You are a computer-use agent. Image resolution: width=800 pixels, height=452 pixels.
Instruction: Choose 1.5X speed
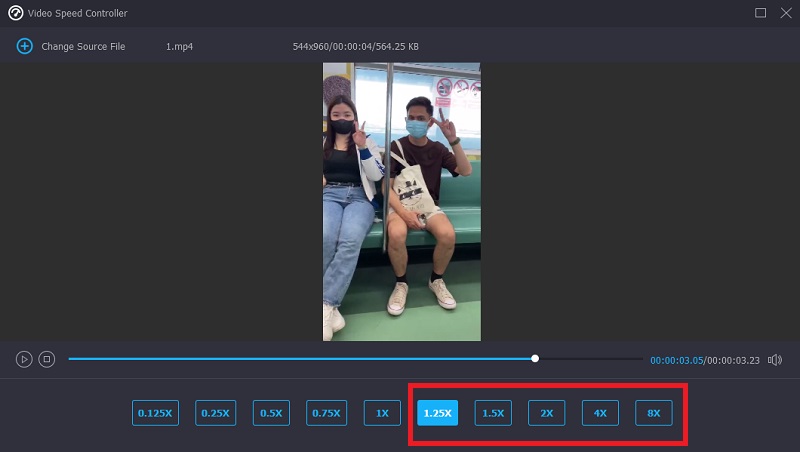(x=493, y=413)
